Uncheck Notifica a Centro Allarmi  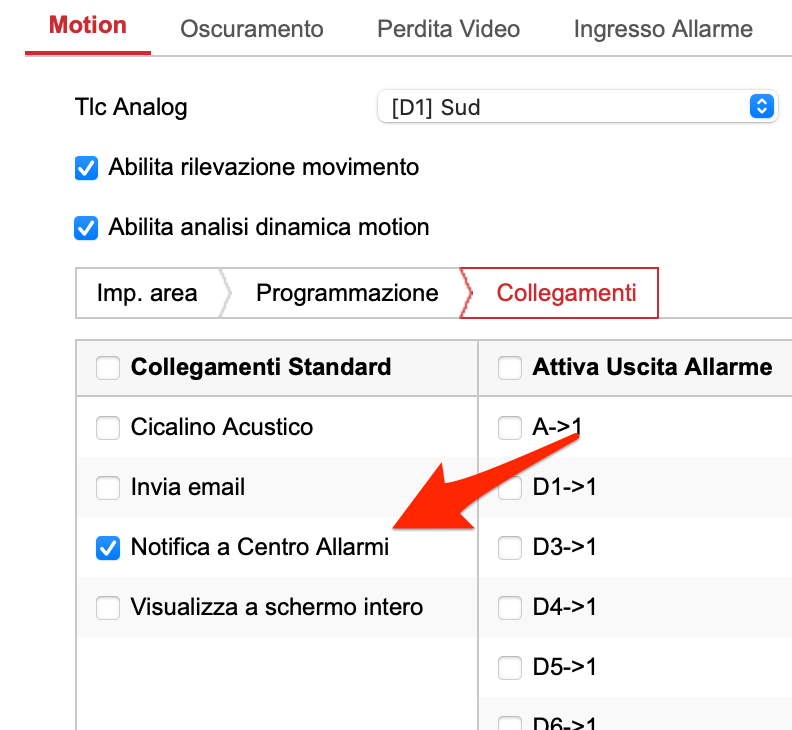point(108,548)
